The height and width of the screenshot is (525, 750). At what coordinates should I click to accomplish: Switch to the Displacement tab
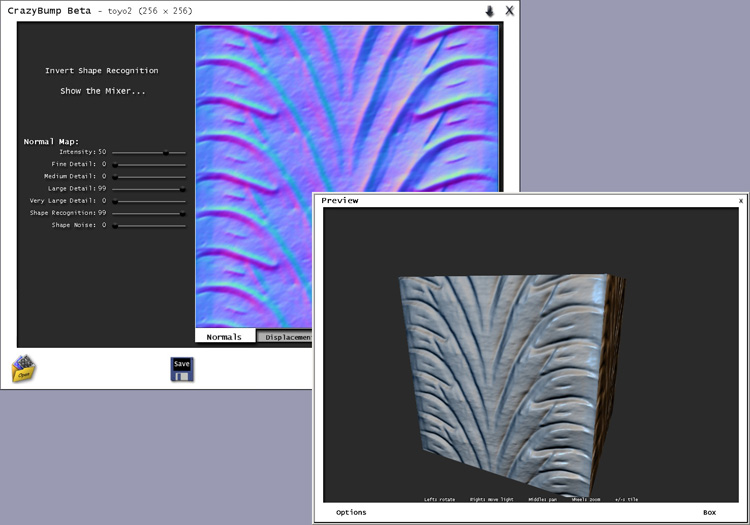coord(285,337)
